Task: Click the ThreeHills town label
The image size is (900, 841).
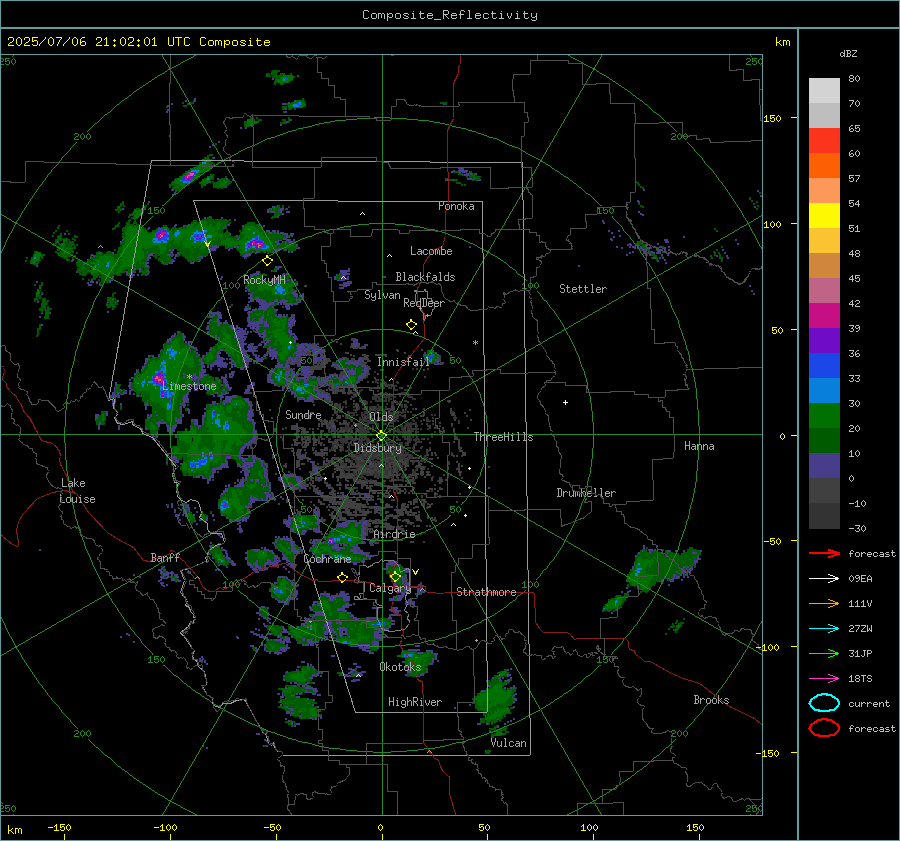Action: (x=503, y=437)
